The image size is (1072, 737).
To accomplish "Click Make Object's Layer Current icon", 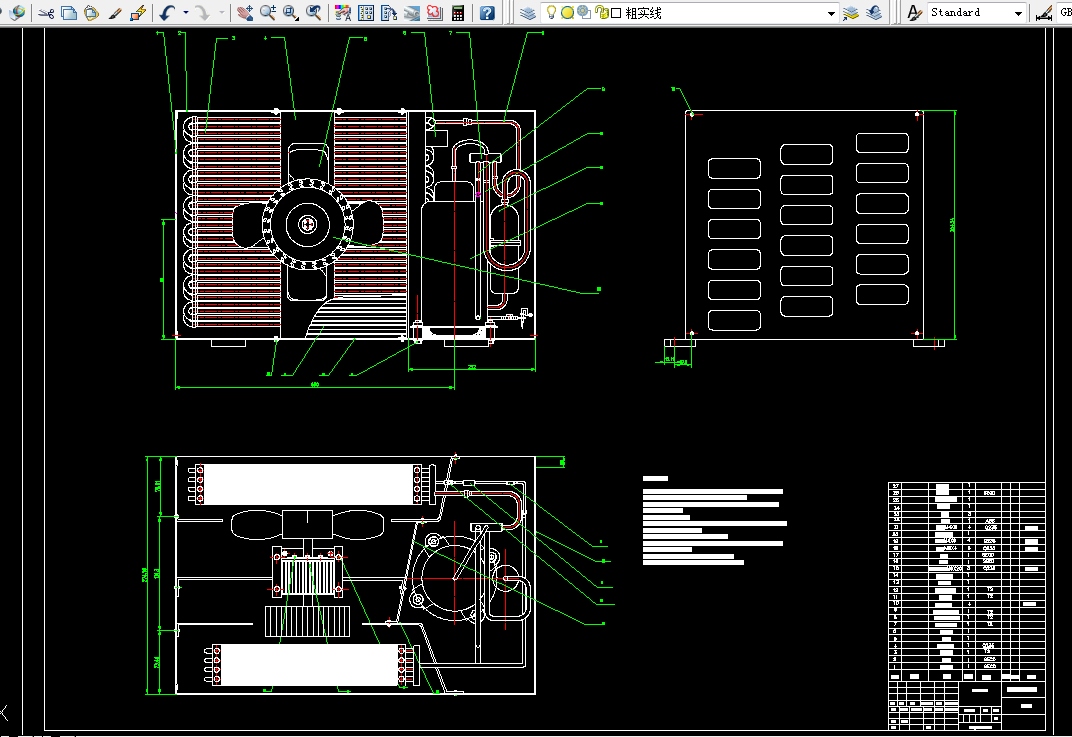I will tap(850, 12).
